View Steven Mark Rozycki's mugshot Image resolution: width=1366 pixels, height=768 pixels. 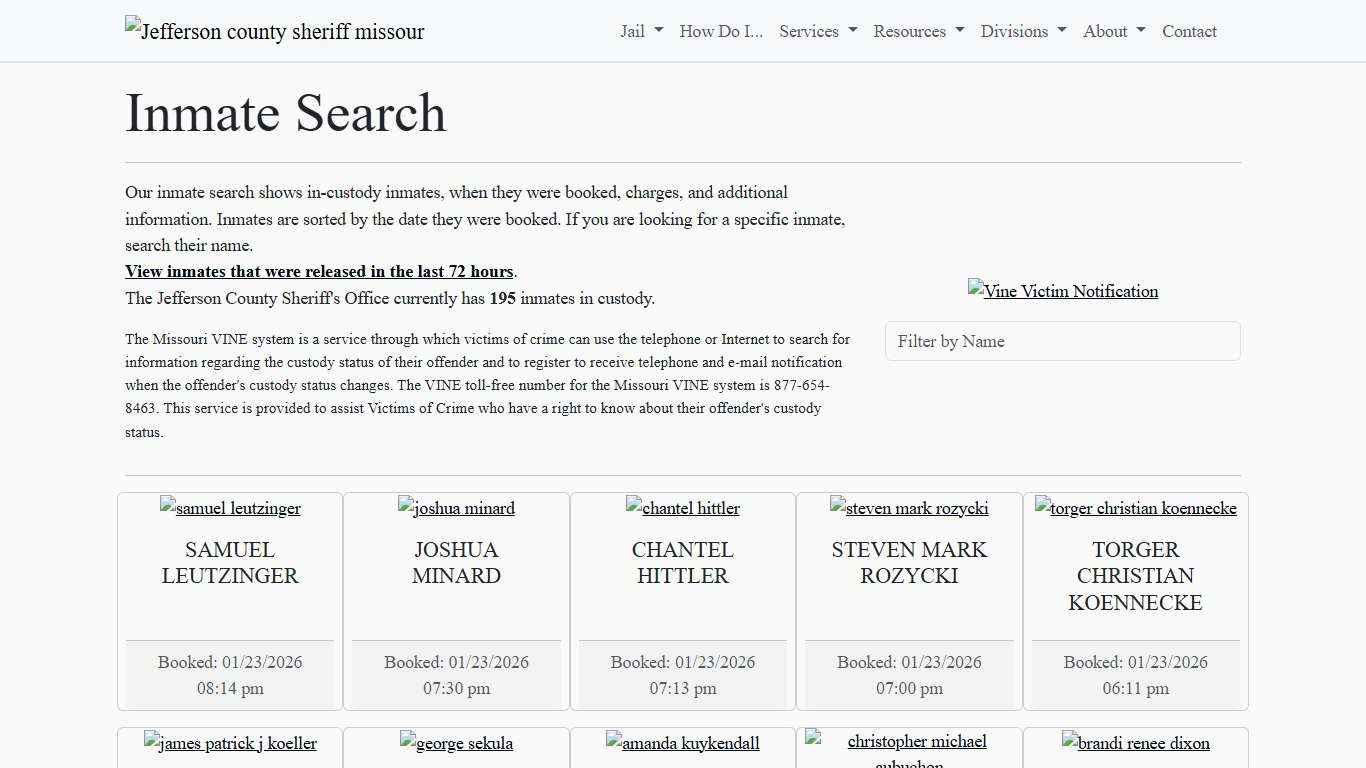(909, 508)
